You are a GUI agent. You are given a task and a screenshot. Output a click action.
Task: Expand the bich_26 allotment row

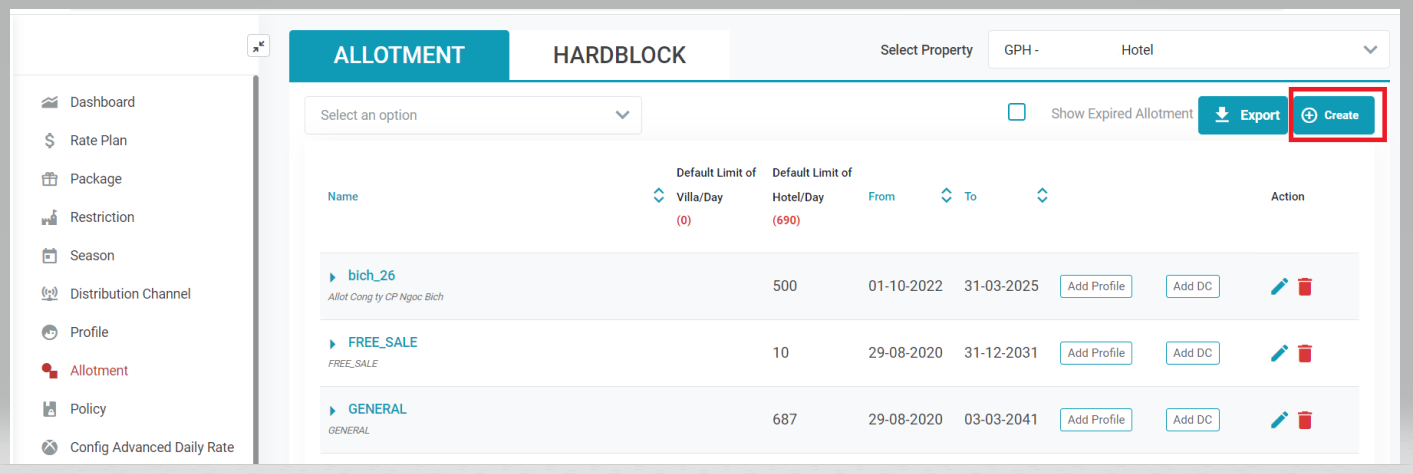click(x=333, y=277)
